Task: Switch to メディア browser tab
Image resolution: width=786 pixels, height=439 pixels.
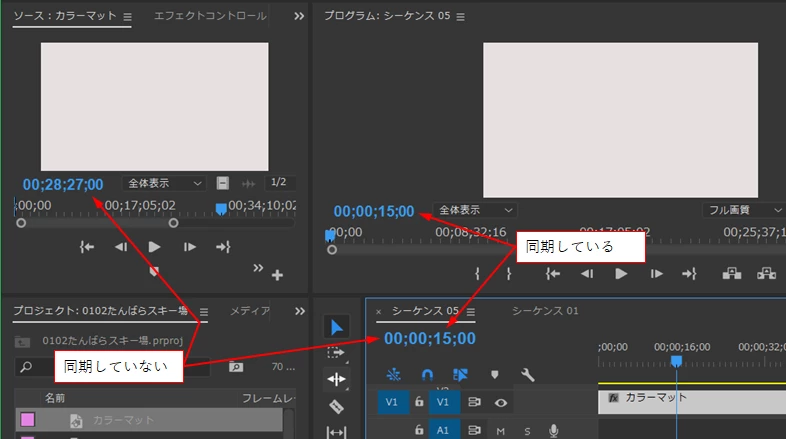Action: pos(250,311)
